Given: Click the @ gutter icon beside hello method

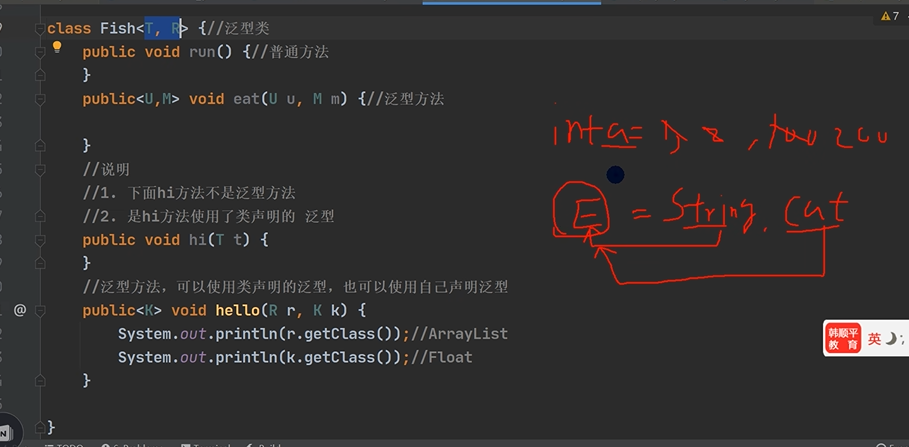Looking at the screenshot, I should tap(20, 310).
